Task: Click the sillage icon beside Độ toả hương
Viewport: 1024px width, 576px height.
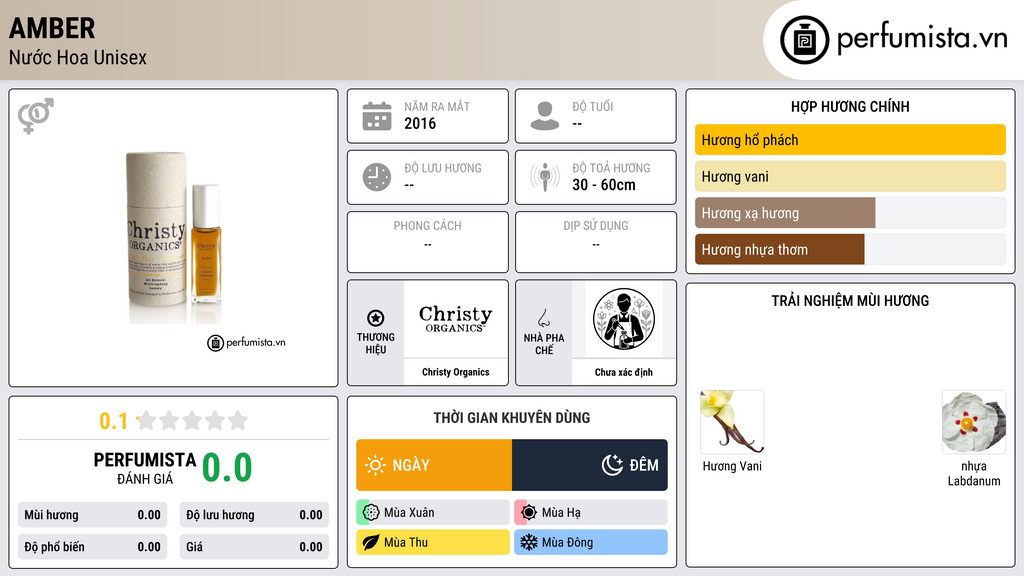Action: (x=545, y=177)
